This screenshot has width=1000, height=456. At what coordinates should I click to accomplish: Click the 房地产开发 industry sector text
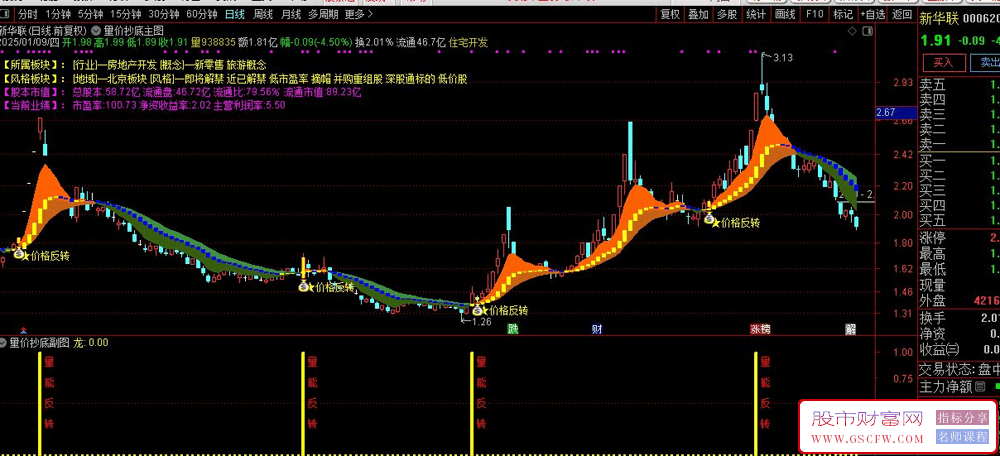(133, 64)
